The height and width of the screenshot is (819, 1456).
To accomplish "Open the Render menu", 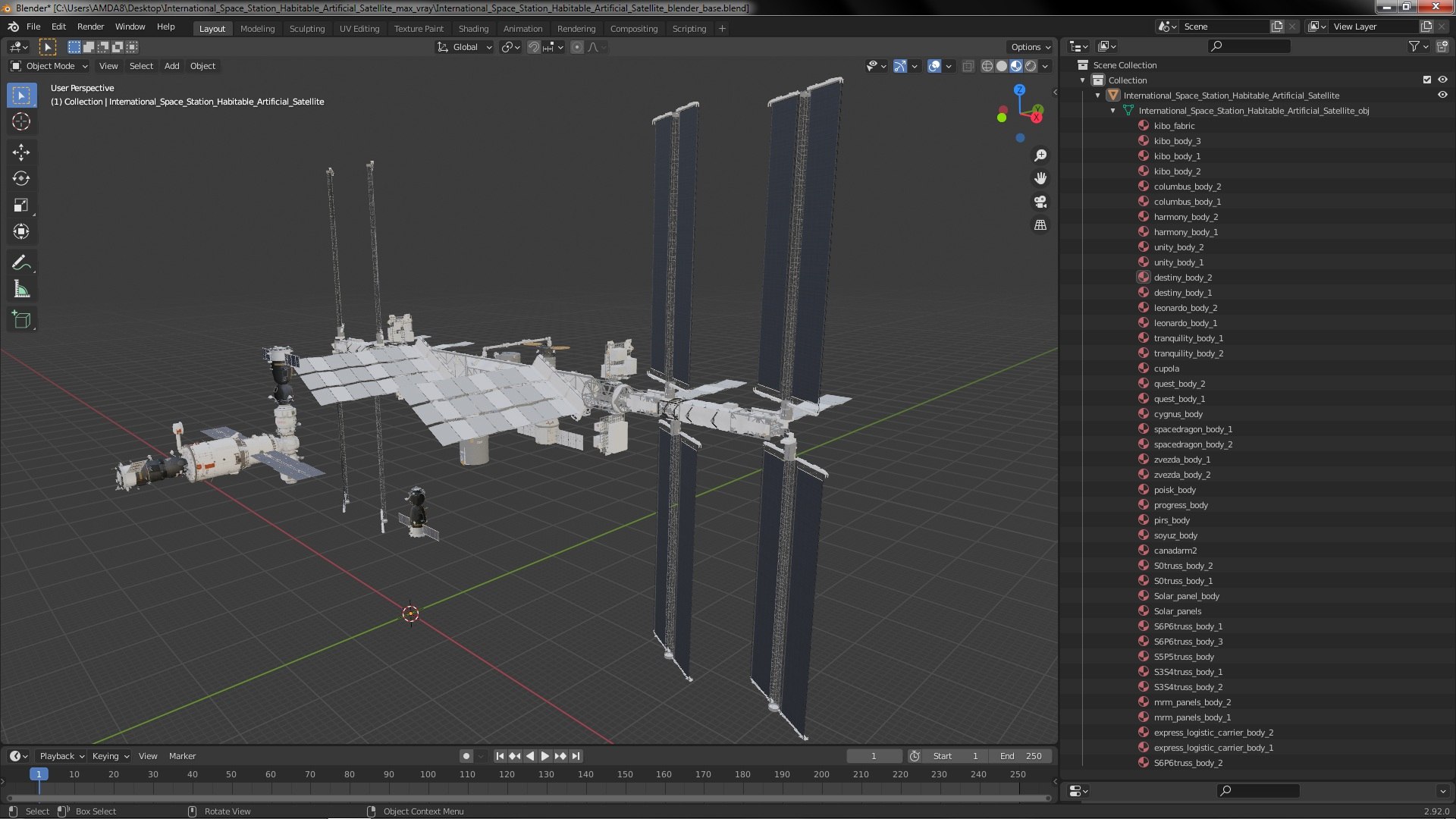I will point(90,27).
